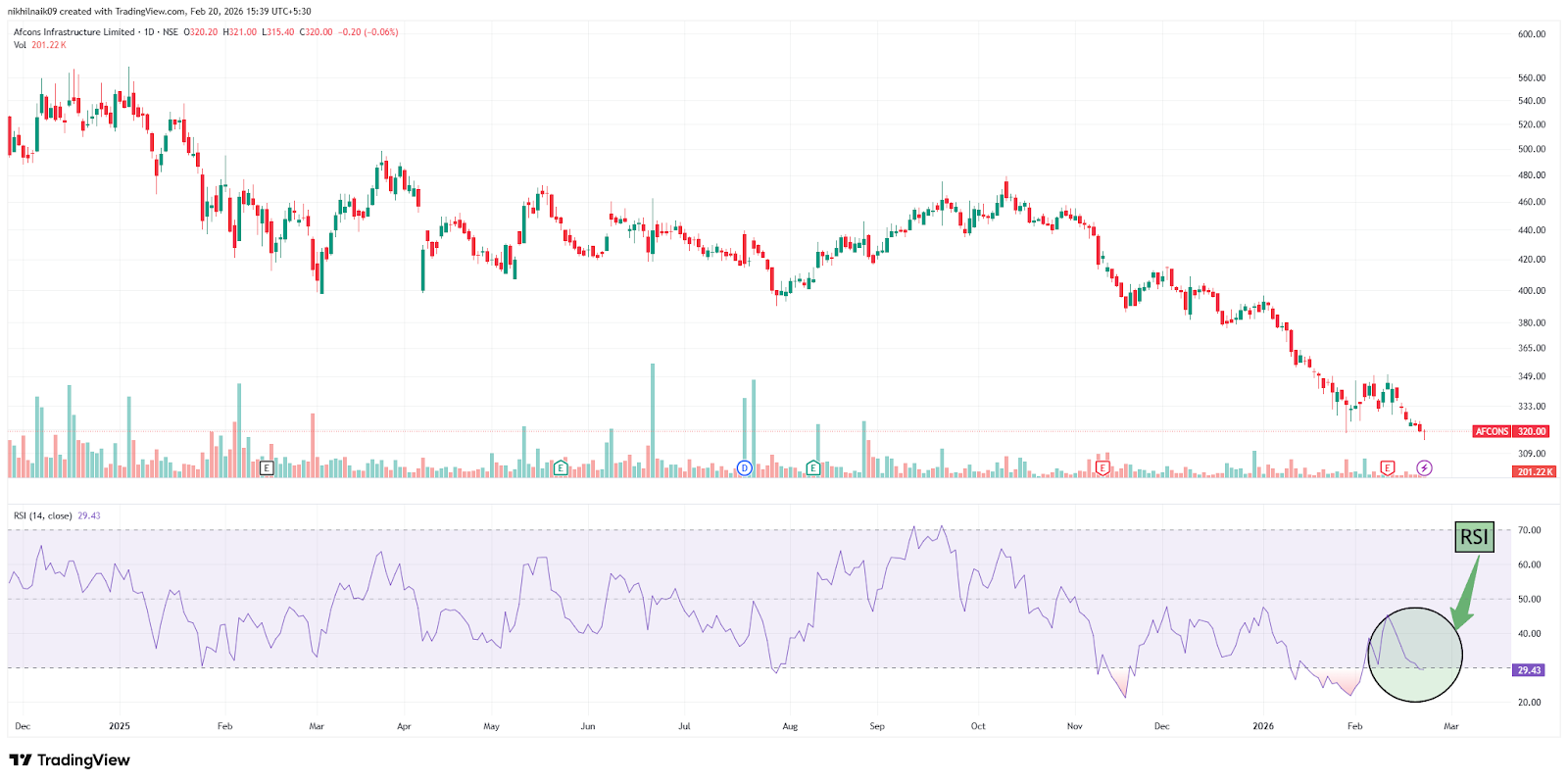Click the red earnings marker in February 2026
The height and width of the screenshot is (783, 1568).
point(1388,468)
